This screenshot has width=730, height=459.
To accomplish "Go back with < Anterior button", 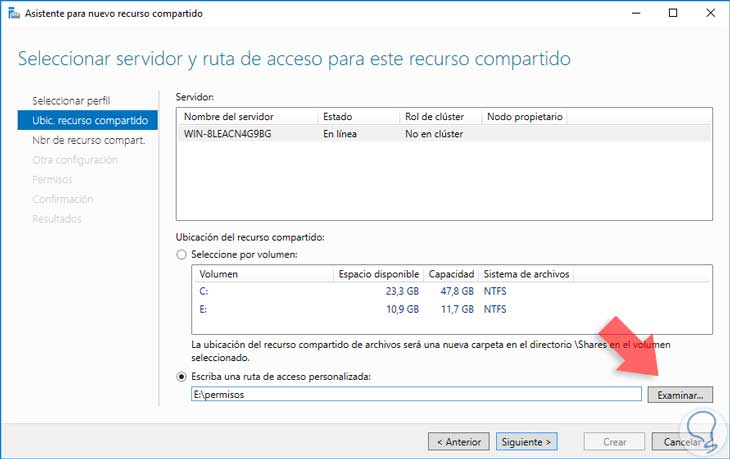I will [x=459, y=441].
